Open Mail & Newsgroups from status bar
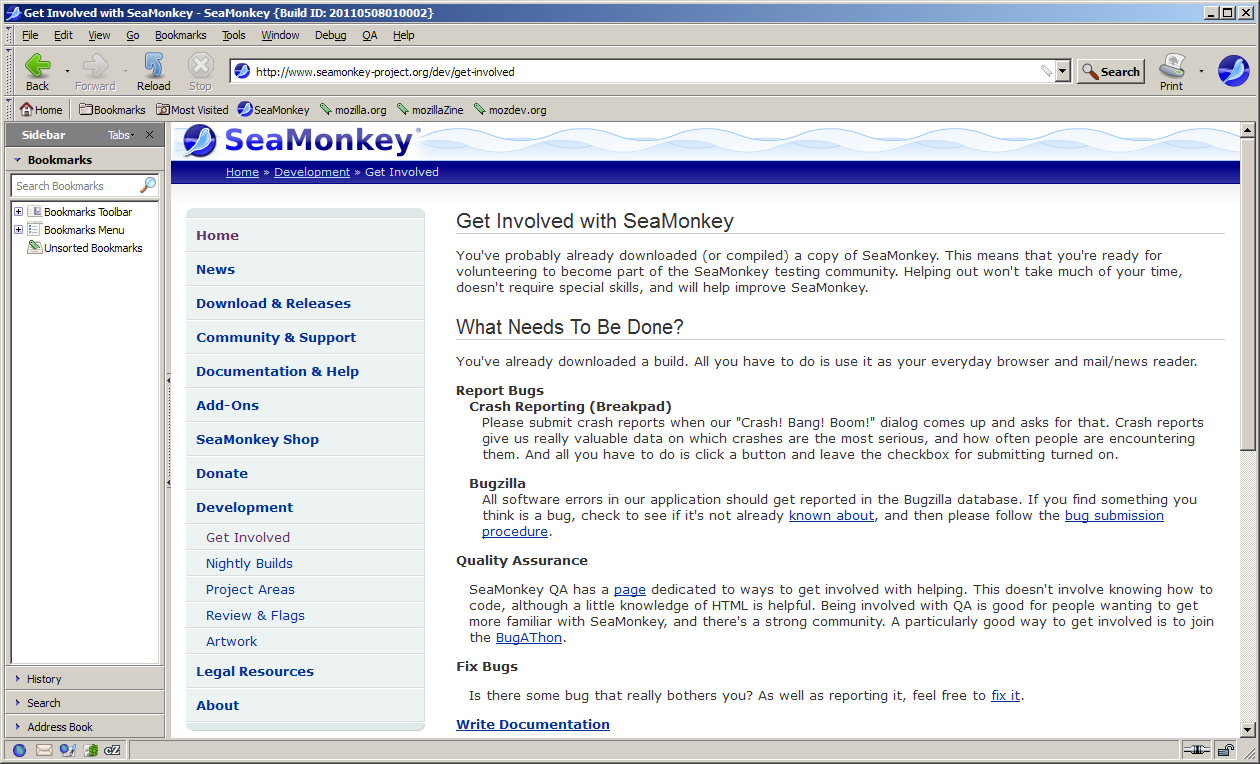This screenshot has height=764, width=1260. click(x=44, y=750)
